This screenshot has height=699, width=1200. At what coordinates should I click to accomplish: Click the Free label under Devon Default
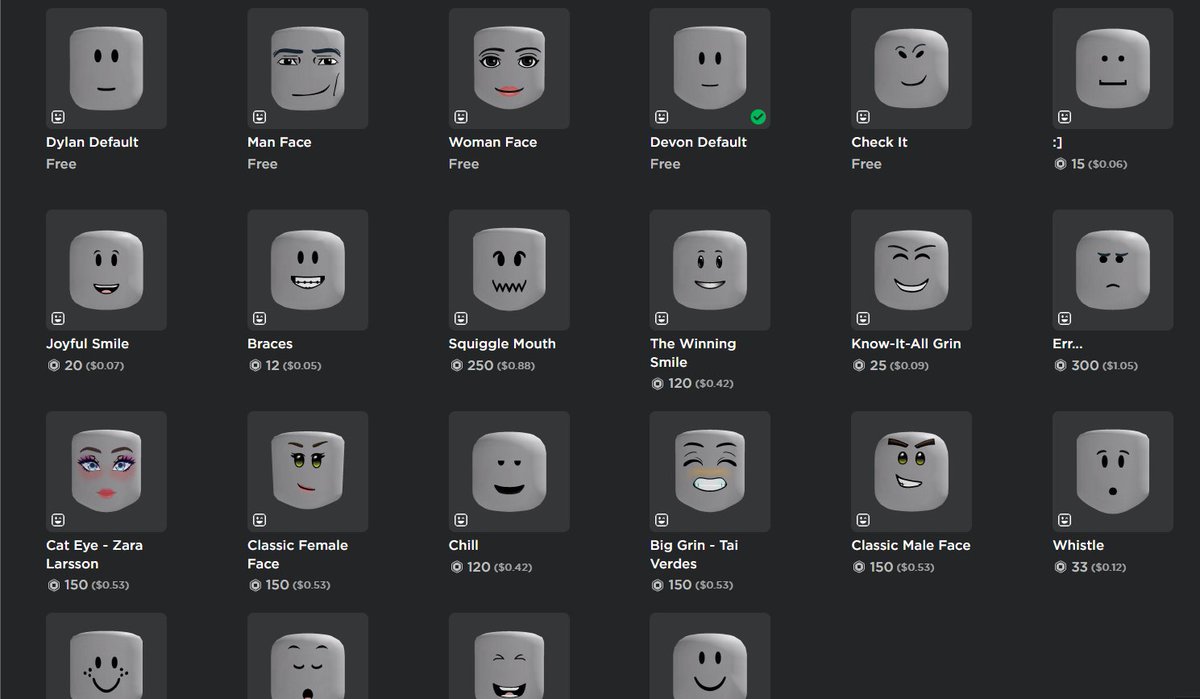(x=665, y=164)
